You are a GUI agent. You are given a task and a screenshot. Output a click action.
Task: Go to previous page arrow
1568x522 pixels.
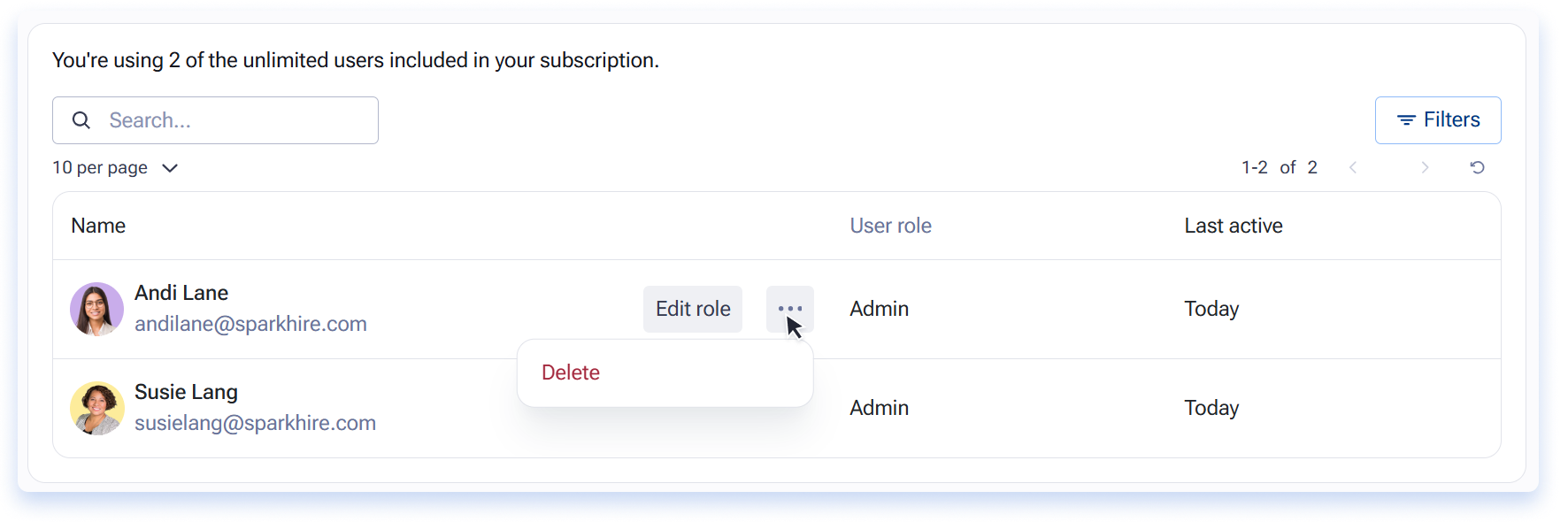(x=1353, y=167)
